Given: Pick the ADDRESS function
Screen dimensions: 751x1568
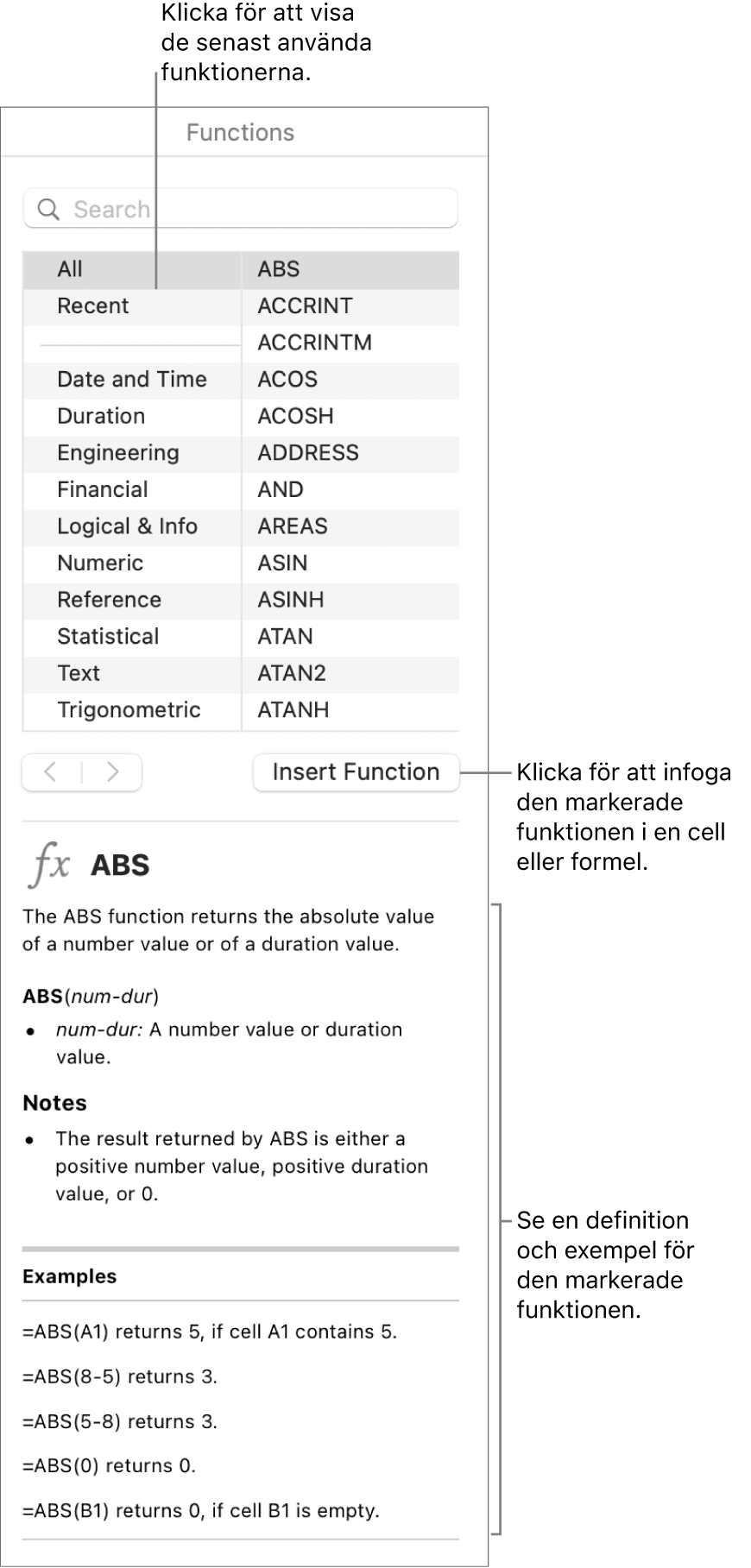Looking at the screenshot, I should pyautogui.click(x=307, y=453).
